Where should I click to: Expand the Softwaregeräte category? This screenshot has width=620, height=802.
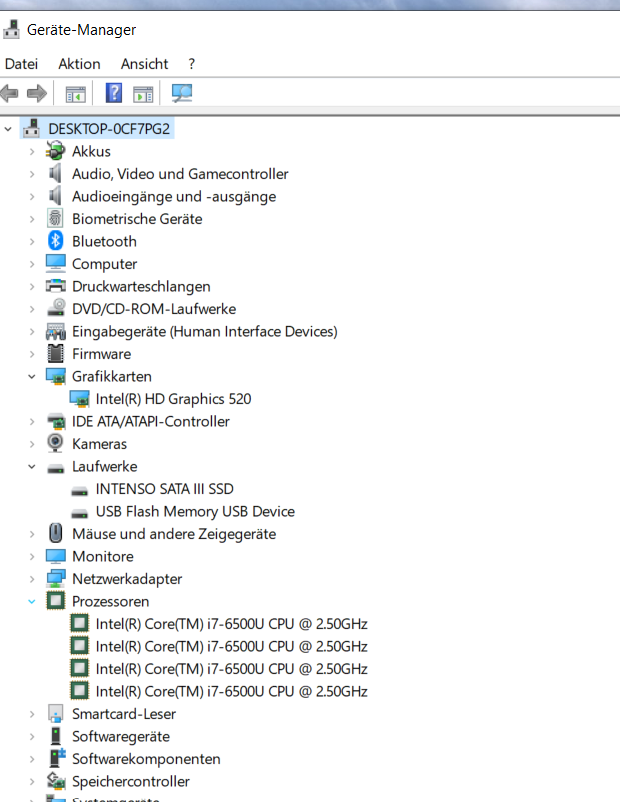point(32,737)
